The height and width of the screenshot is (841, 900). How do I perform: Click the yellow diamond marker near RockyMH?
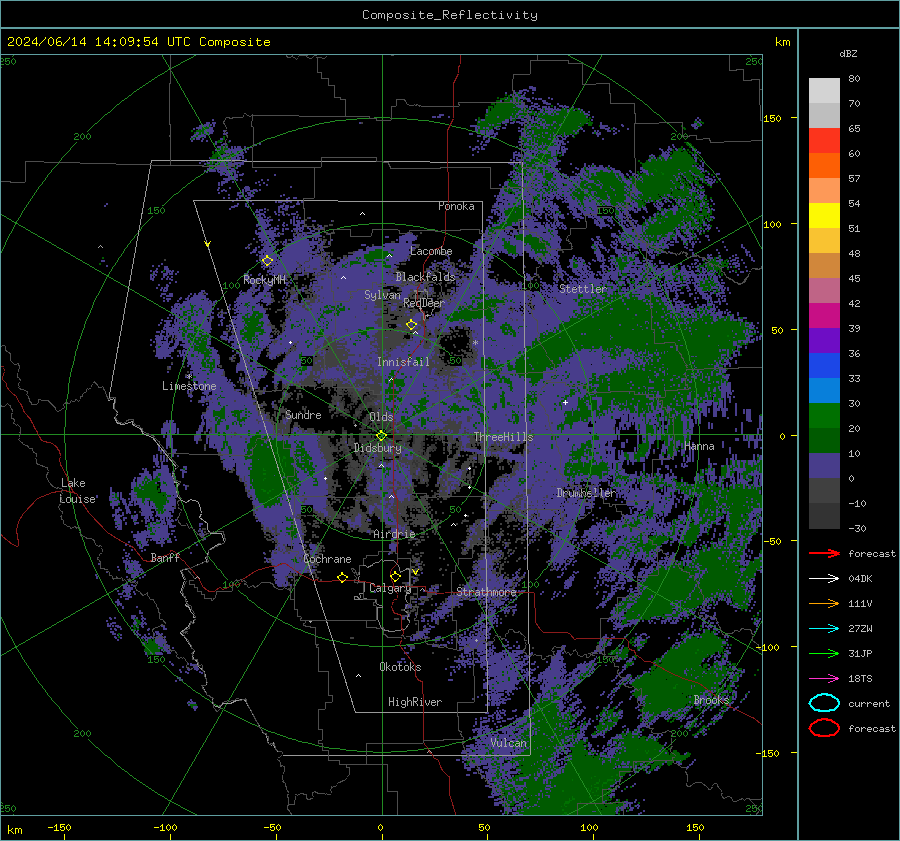click(267, 261)
